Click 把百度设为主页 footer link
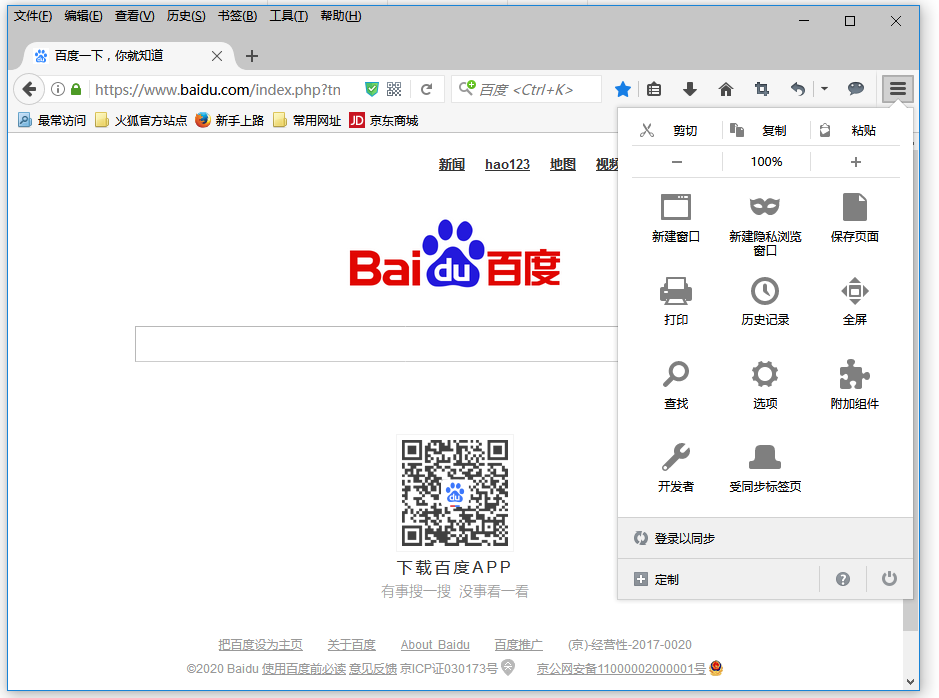 click(x=261, y=645)
